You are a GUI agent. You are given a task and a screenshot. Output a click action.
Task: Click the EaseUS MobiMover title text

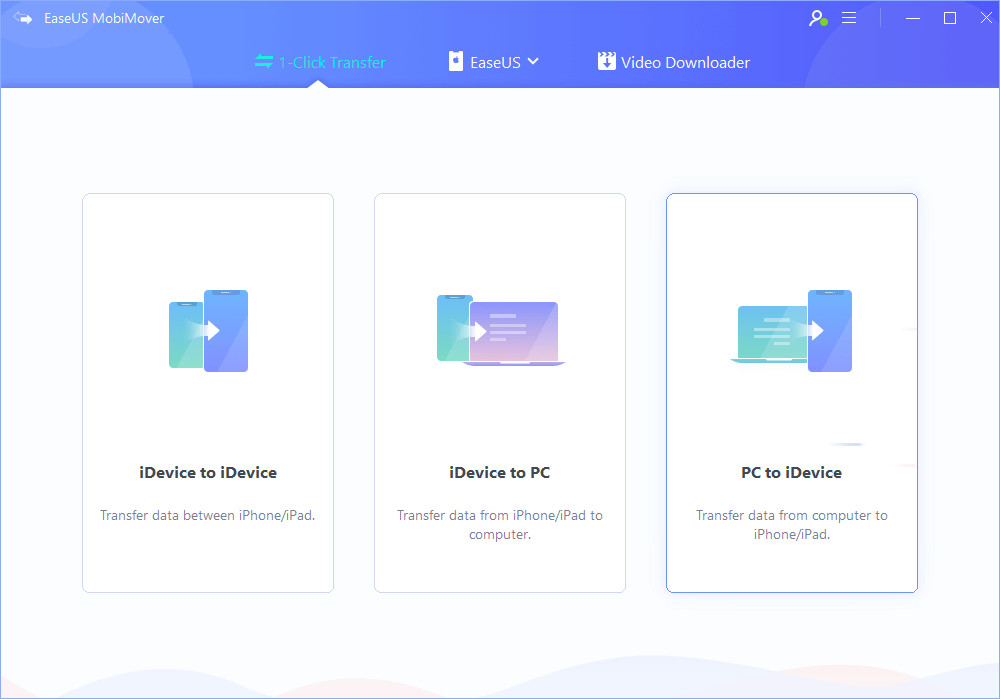[104, 18]
